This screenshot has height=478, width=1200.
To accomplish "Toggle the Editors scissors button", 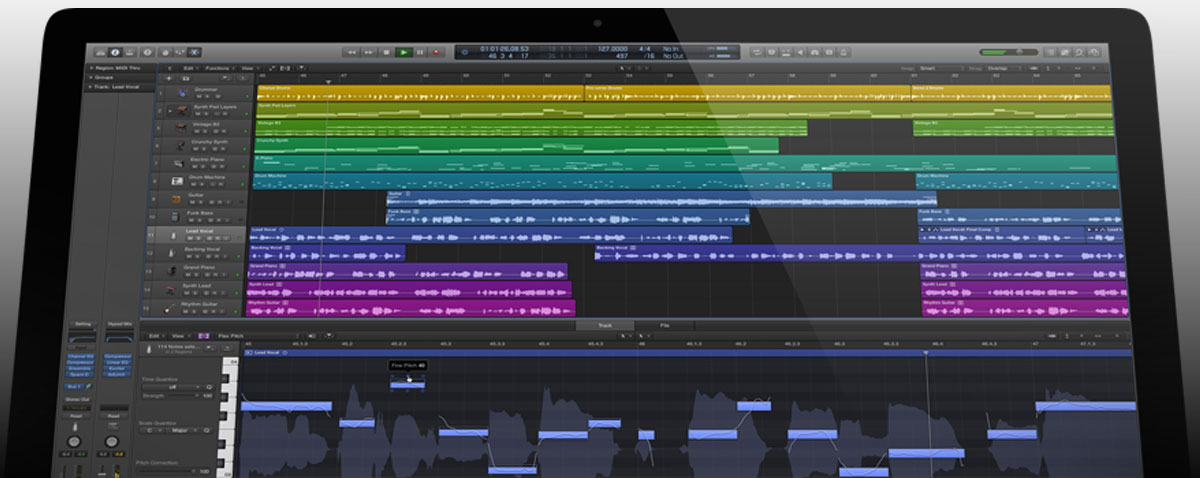I will 194,51.
